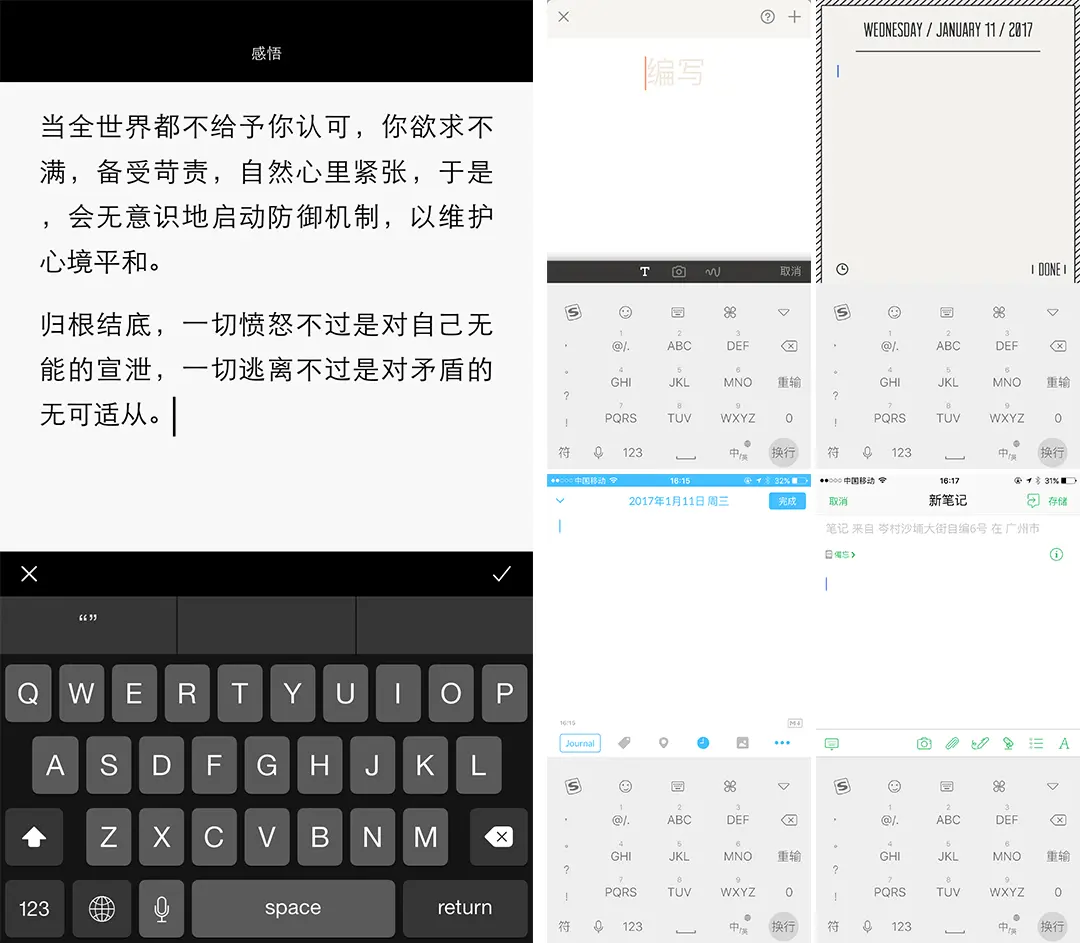The width and height of the screenshot is (1080, 943).
Task: Toggle the small MD markdown indicator
Action: click(x=795, y=722)
